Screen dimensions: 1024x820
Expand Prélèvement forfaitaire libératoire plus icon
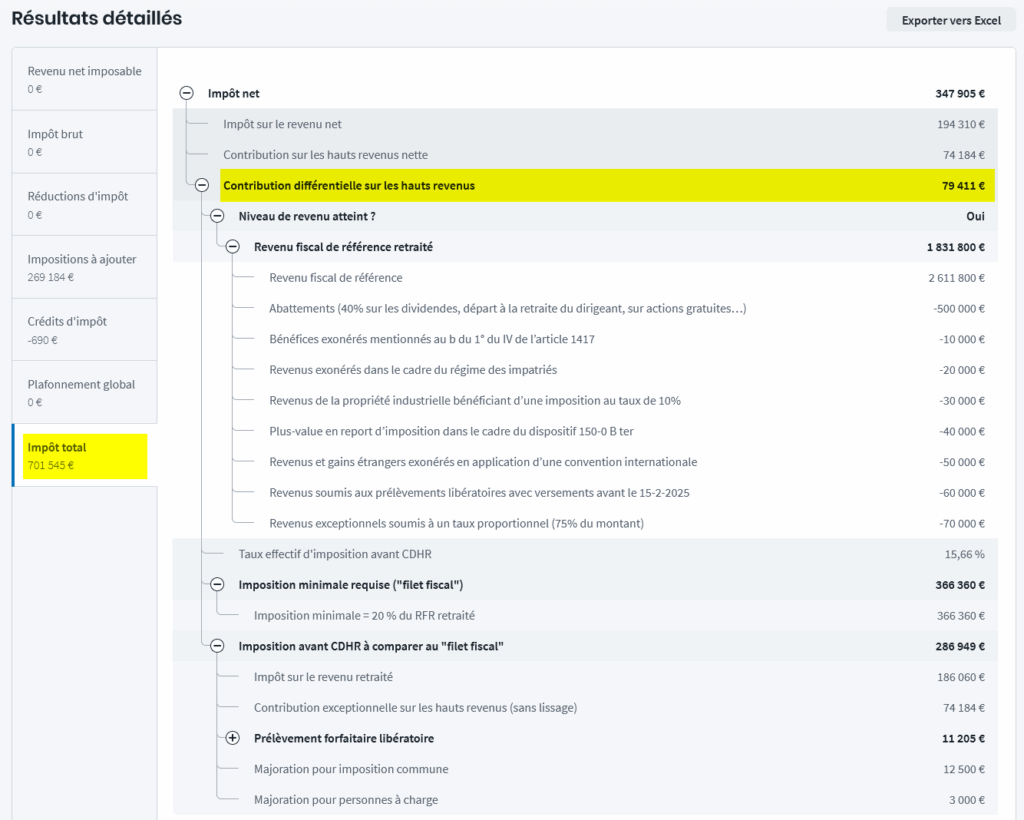(233, 739)
